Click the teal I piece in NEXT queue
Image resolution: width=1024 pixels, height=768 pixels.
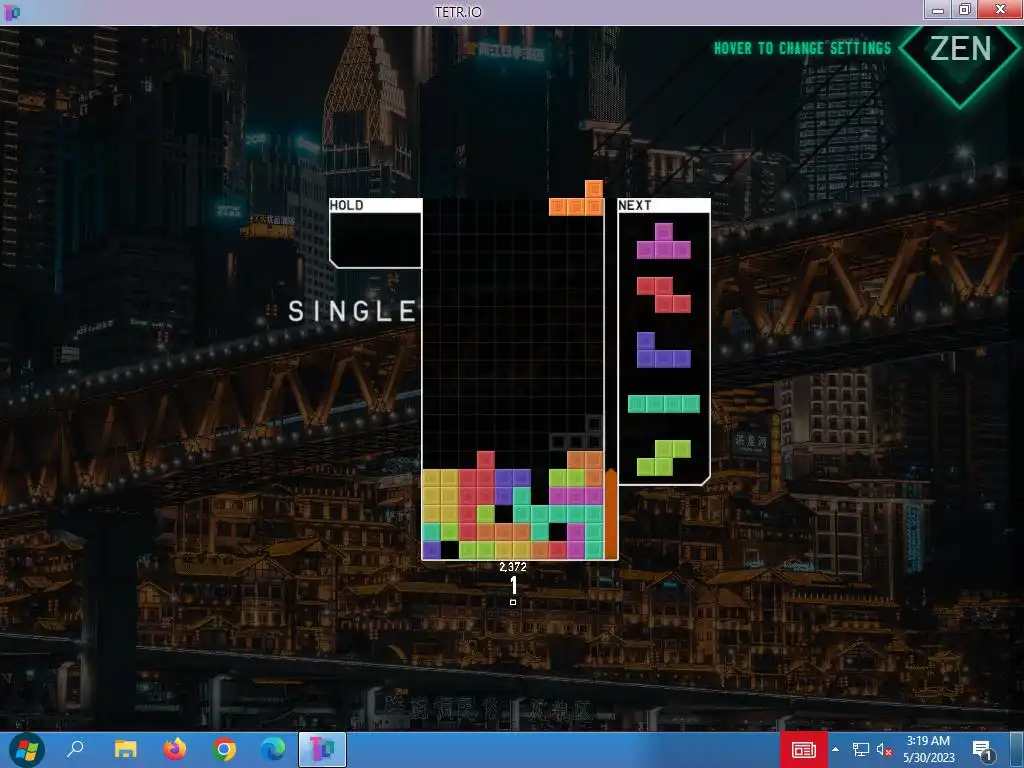tap(664, 404)
